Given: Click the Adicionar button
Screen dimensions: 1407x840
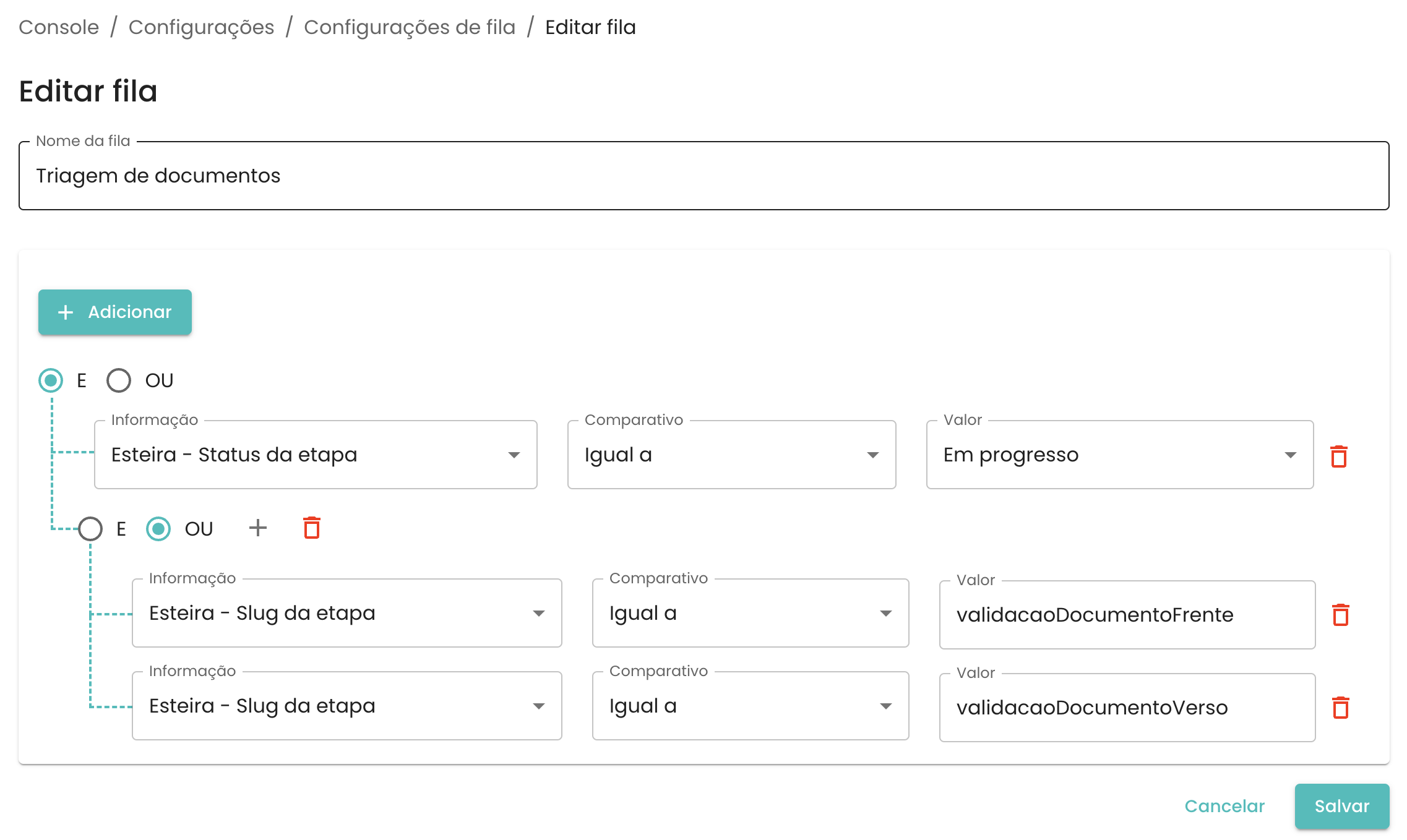Looking at the screenshot, I should point(115,312).
